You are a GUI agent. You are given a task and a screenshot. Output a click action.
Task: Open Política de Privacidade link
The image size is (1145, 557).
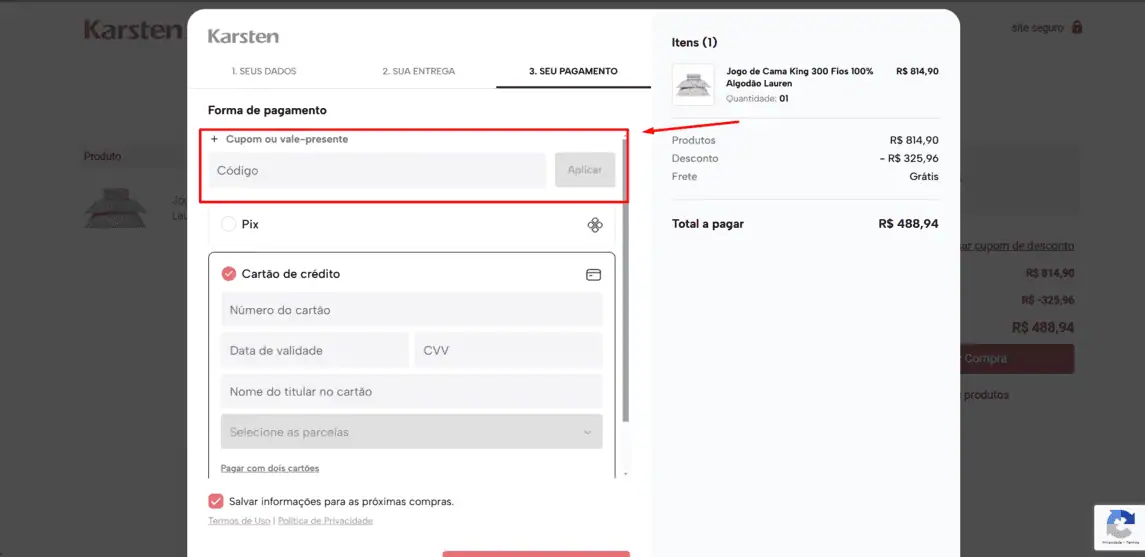coord(325,520)
